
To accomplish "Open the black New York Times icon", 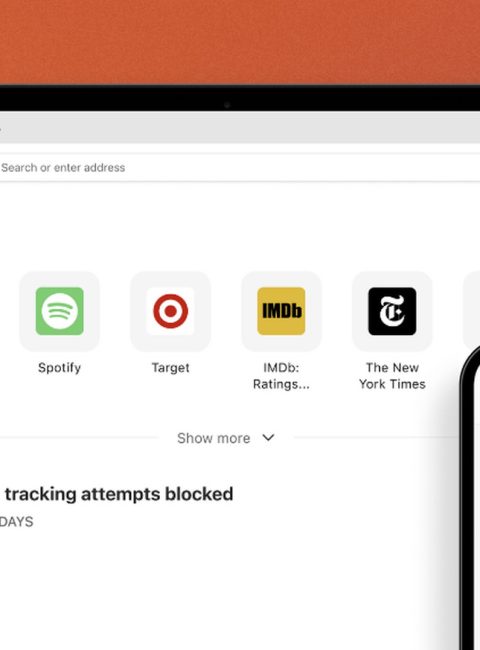I will click(x=392, y=311).
